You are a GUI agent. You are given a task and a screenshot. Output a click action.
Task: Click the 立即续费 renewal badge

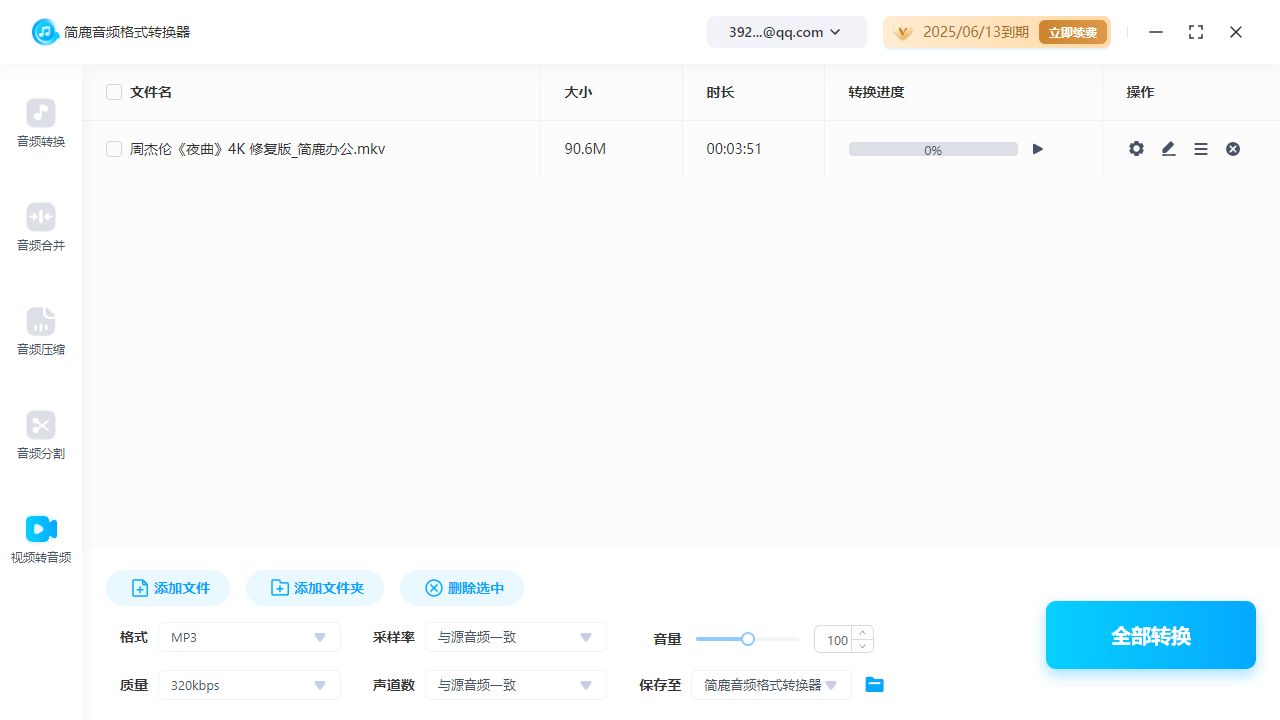(1072, 31)
